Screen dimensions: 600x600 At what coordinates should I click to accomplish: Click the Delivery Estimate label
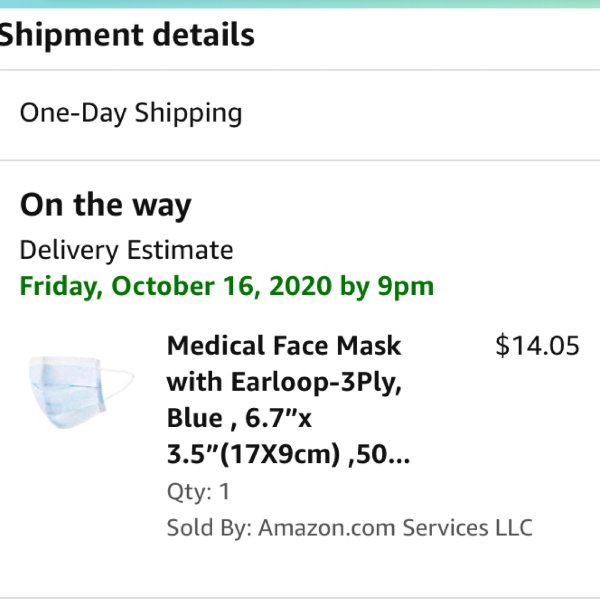[126, 250]
